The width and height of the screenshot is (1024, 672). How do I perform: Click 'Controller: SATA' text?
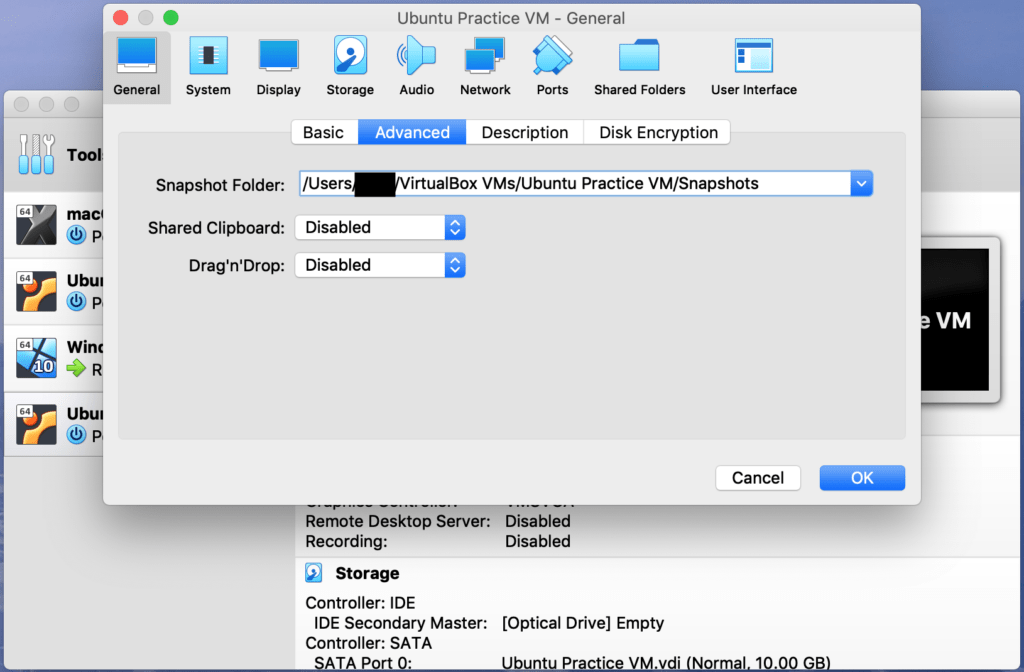point(368,643)
